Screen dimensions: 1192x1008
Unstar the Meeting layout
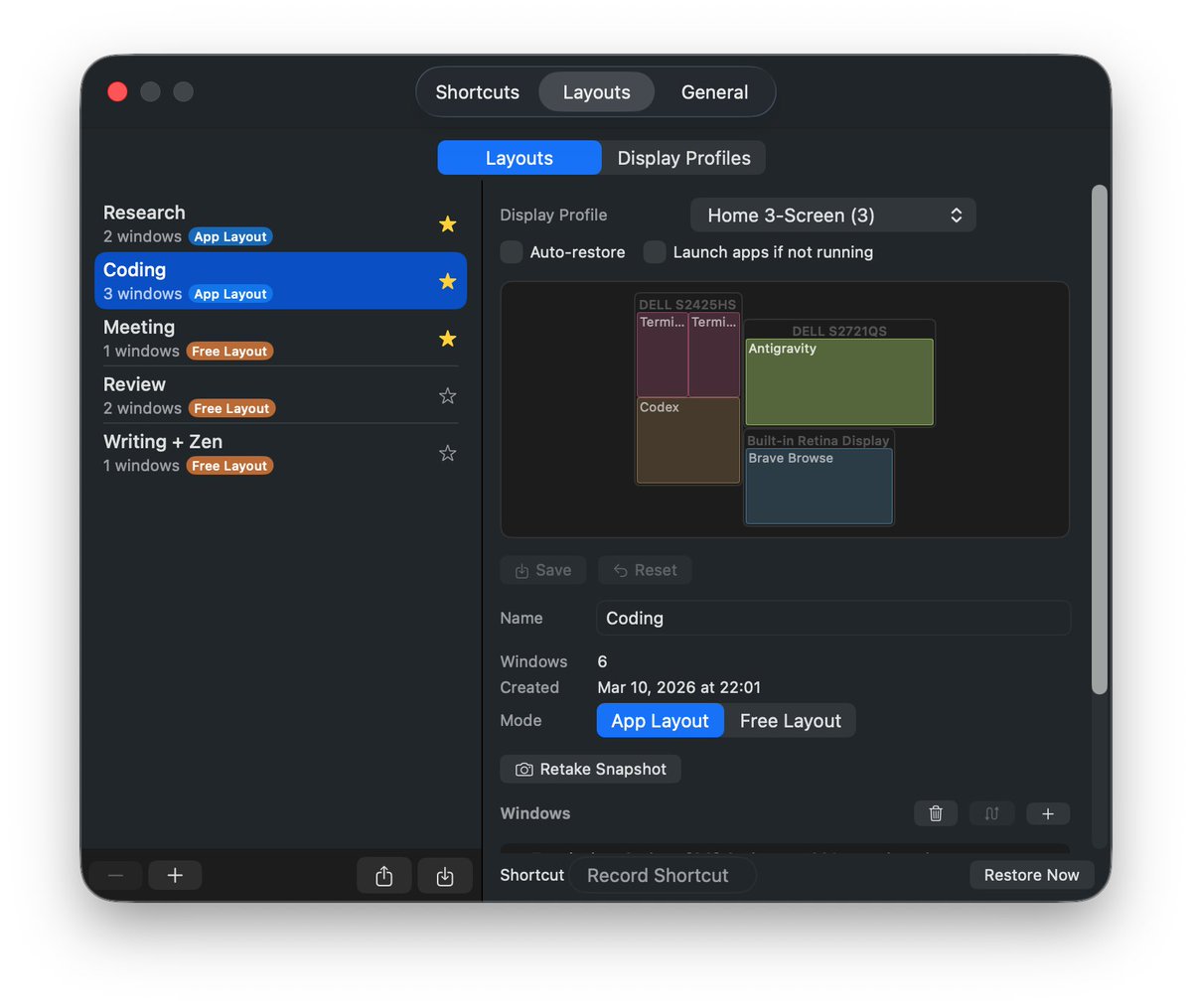[448, 339]
